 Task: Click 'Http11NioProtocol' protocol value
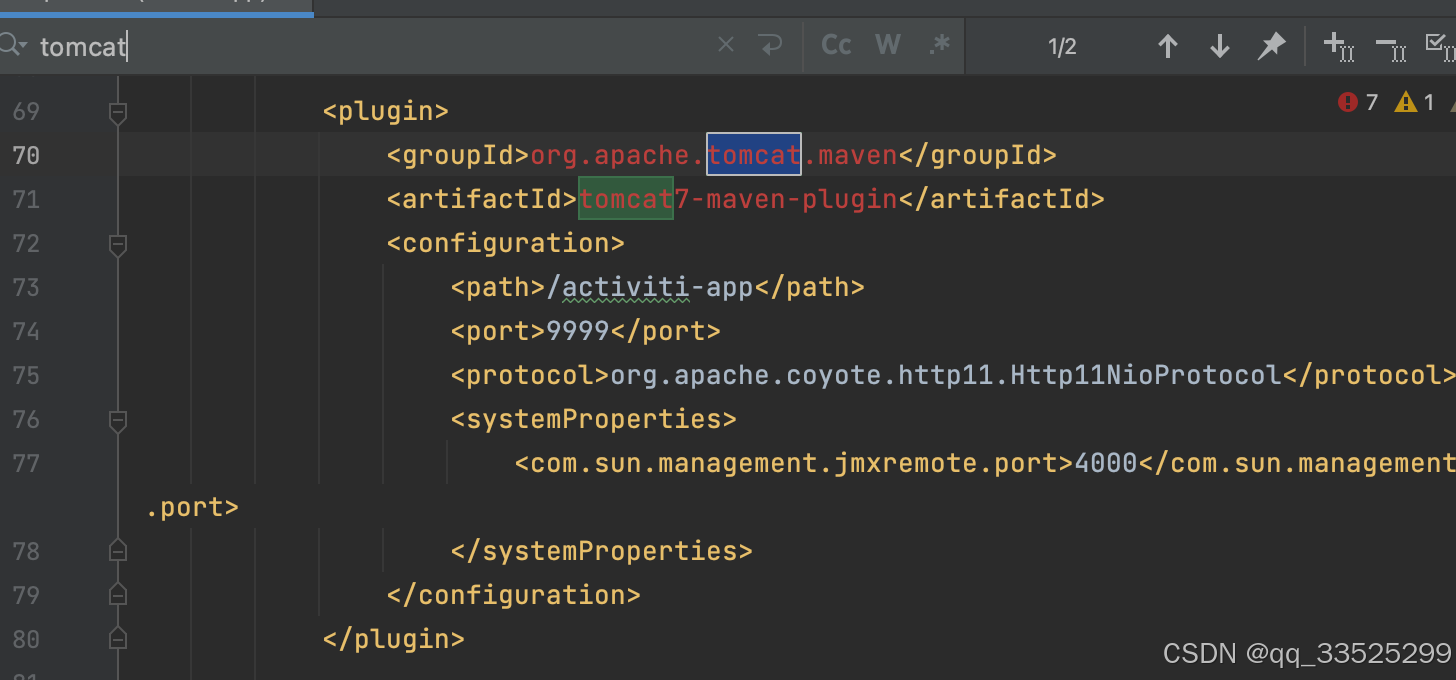click(x=1146, y=375)
